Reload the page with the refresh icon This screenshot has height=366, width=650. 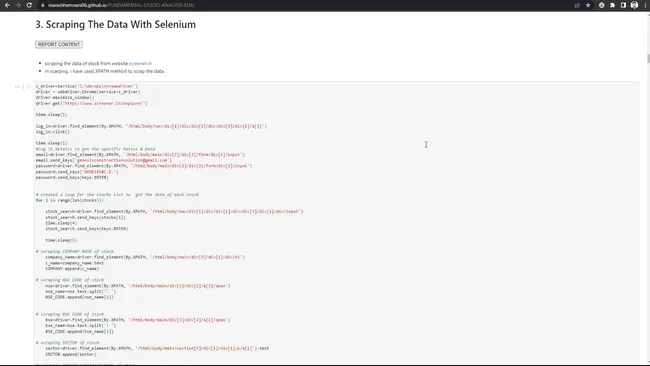tap(29, 5)
